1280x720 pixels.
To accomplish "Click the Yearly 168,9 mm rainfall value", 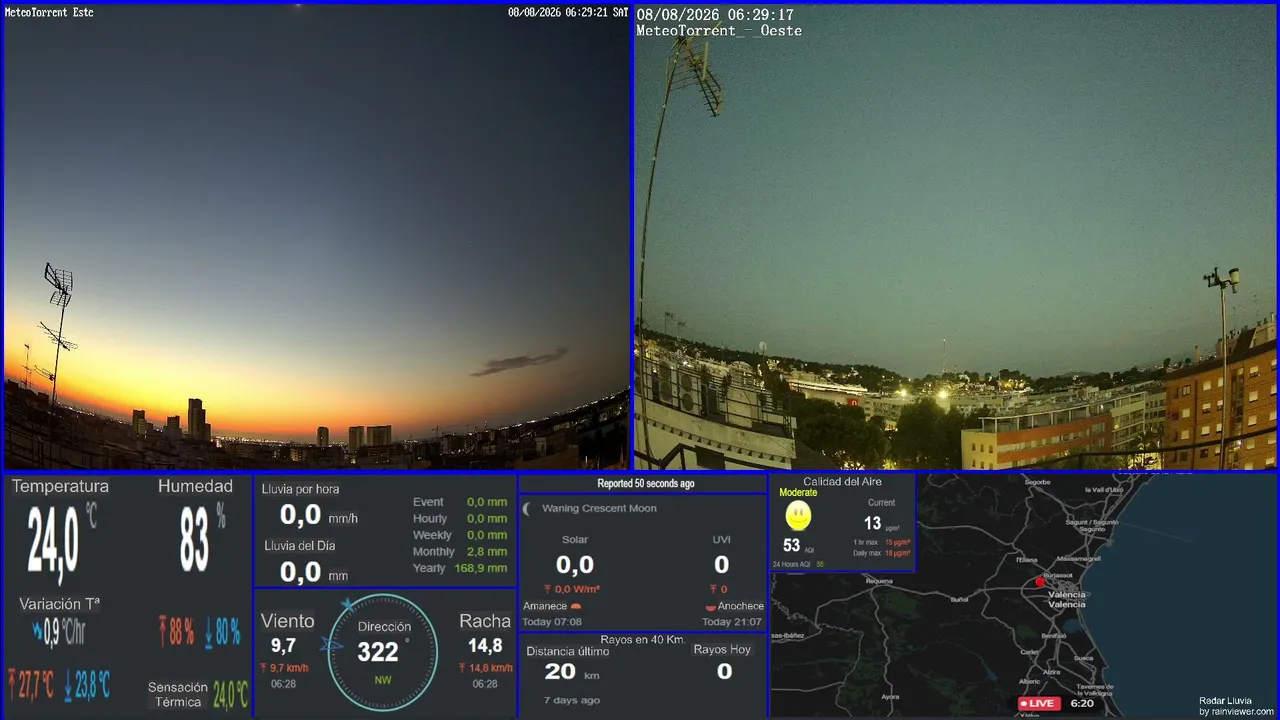I will (481, 568).
